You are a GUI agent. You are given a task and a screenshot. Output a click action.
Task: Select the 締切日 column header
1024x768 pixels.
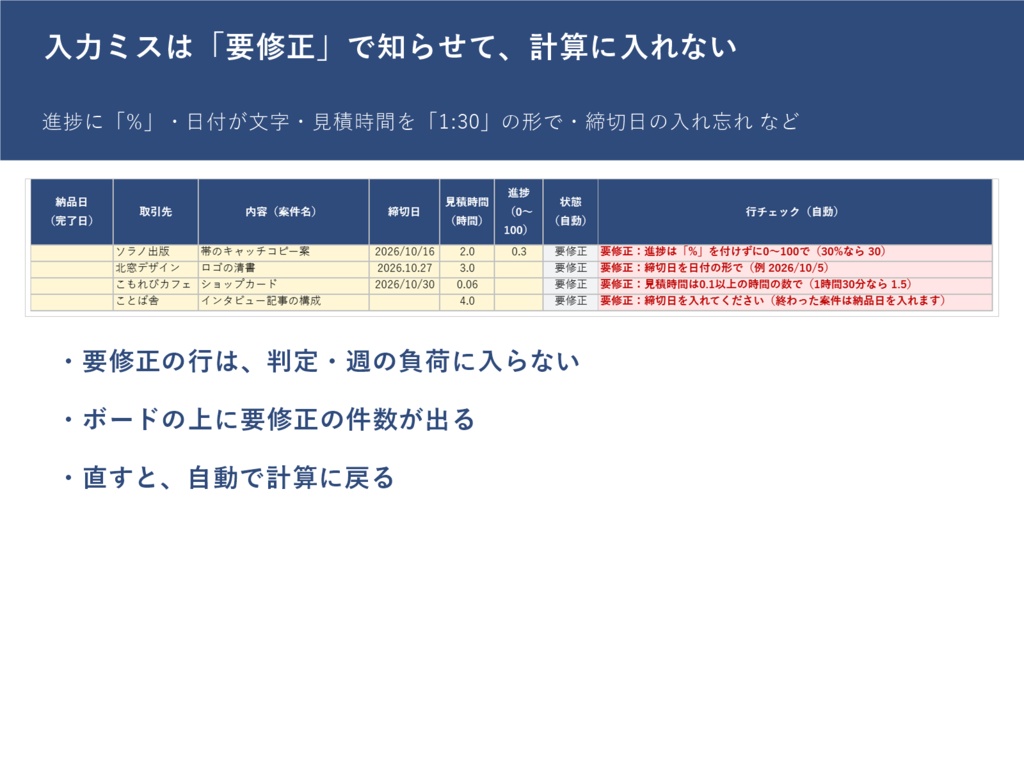coord(404,212)
